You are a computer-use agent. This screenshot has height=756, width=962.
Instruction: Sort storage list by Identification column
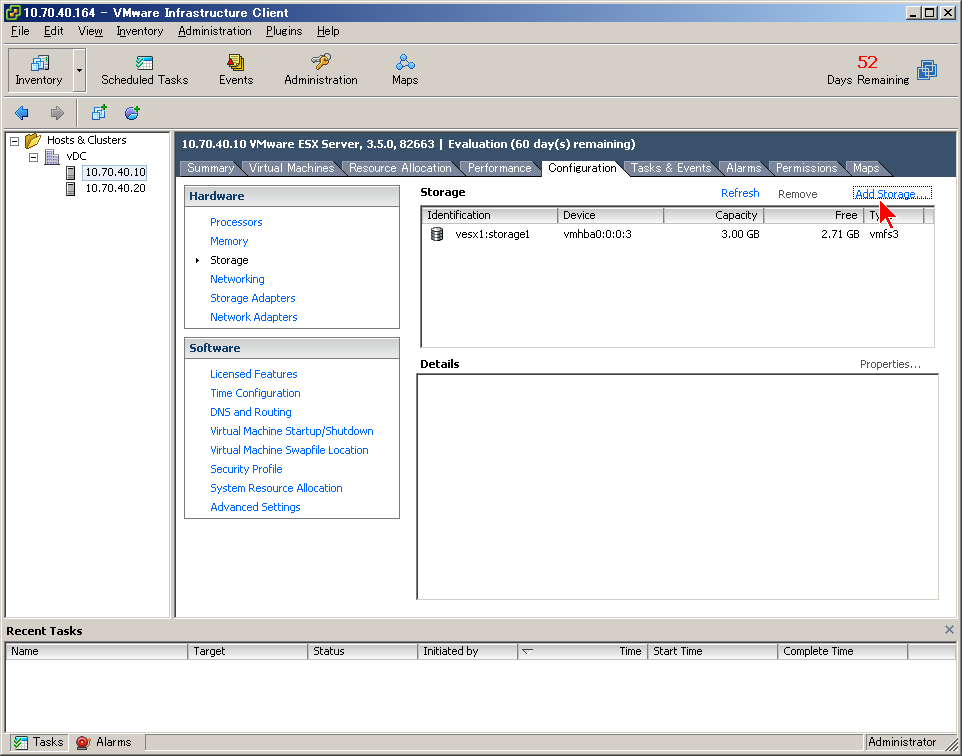tap(490, 215)
